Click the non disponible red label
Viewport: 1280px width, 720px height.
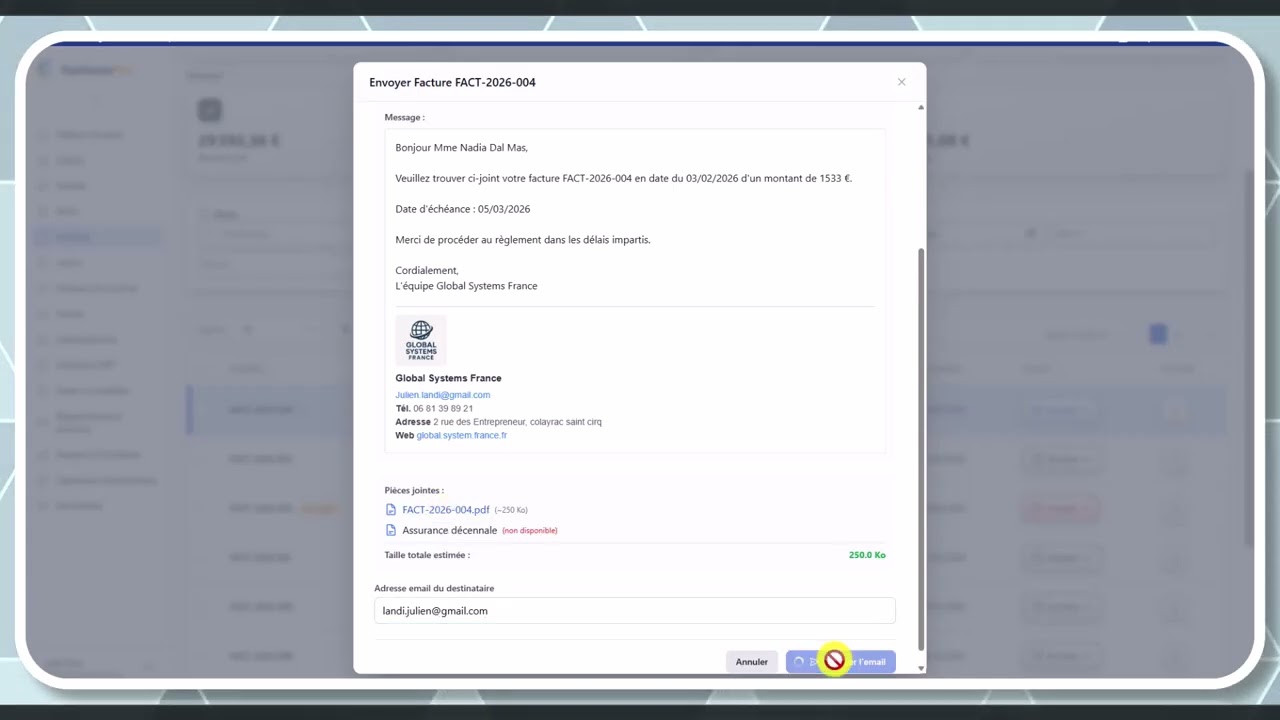pos(529,530)
